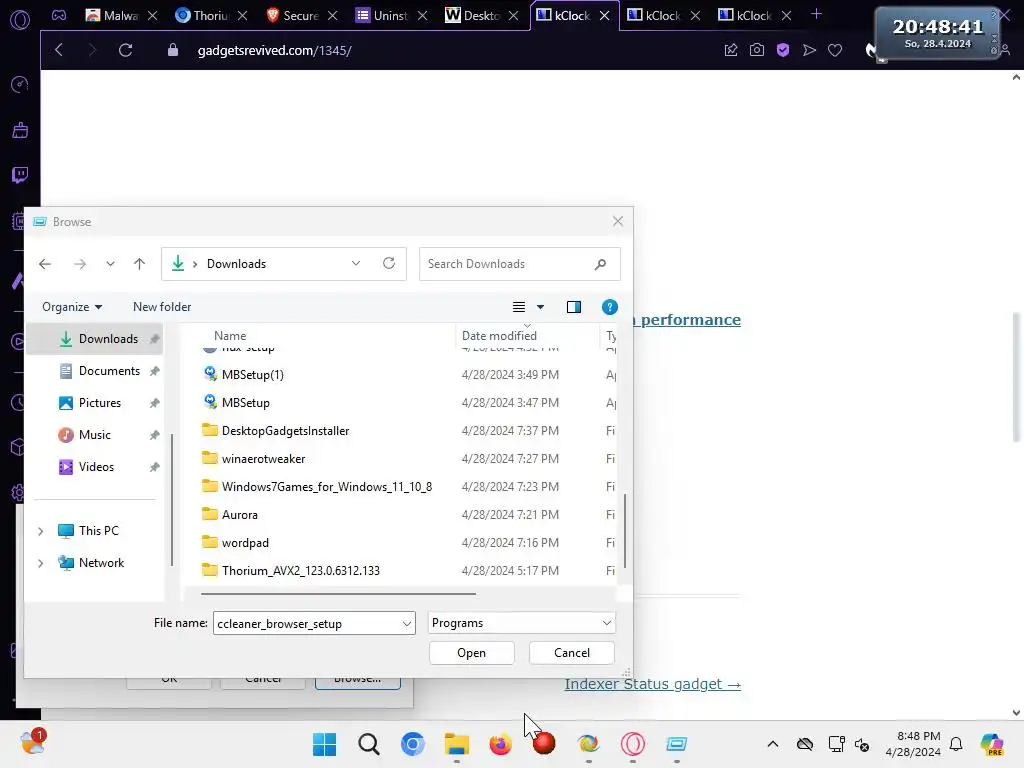Open Twitch in Opera sidebar

tap(20, 175)
